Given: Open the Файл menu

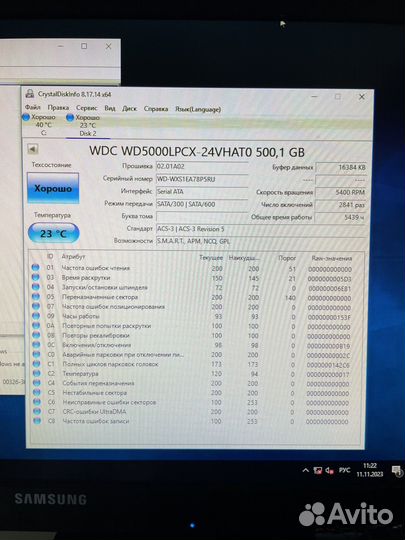Looking at the screenshot, I should tap(33, 107).
